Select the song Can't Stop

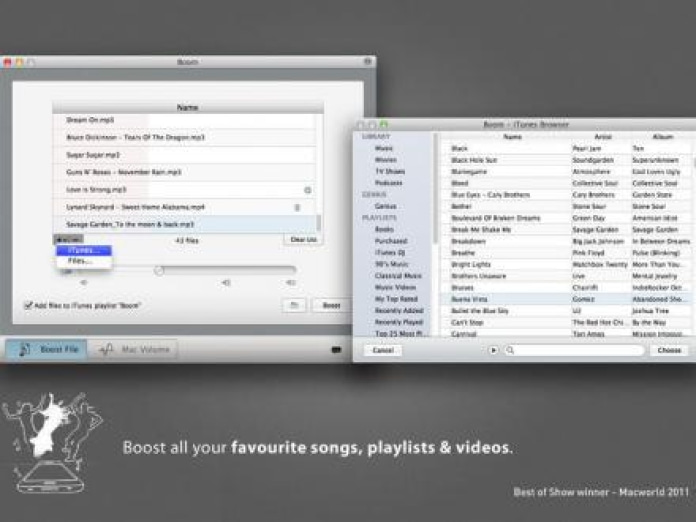pos(567,322)
